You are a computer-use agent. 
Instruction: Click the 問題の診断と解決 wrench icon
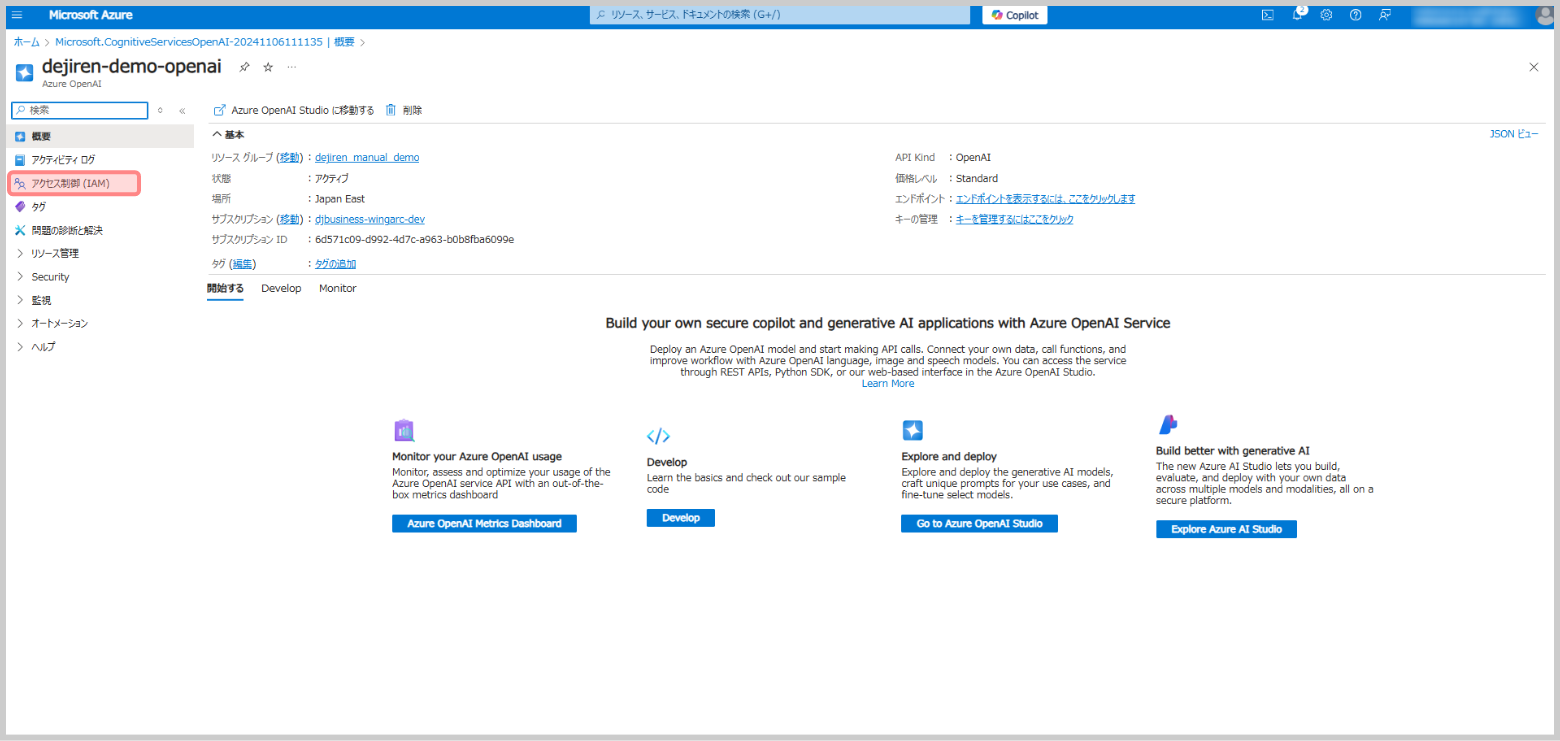coord(20,230)
